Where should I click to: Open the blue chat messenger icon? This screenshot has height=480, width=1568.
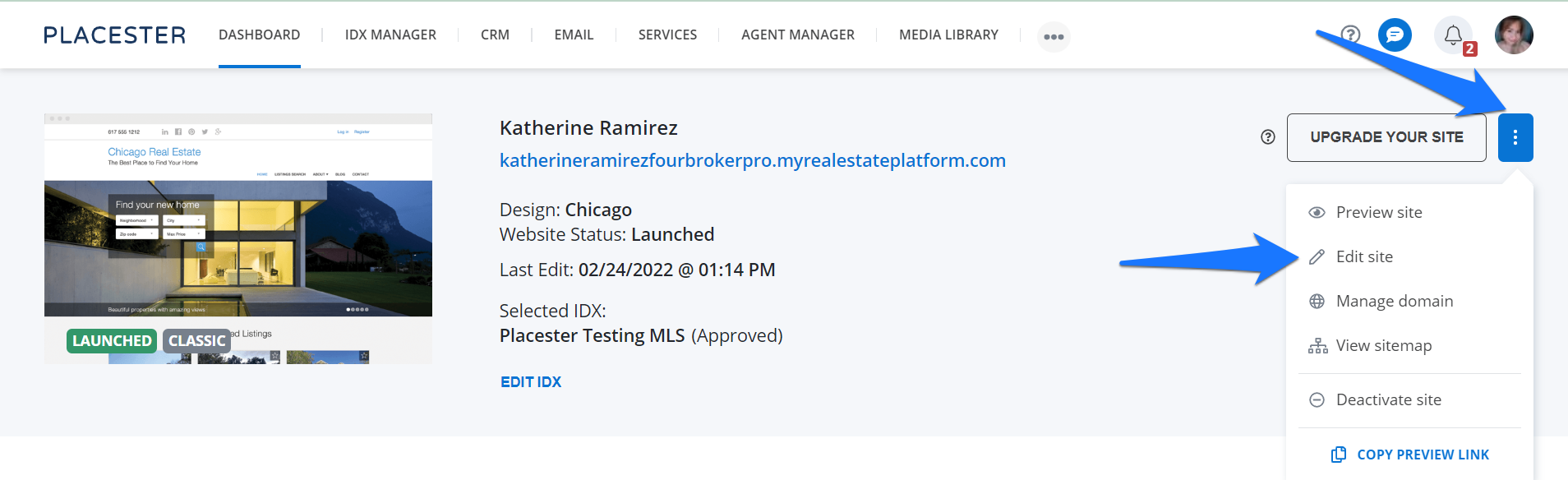1395,35
